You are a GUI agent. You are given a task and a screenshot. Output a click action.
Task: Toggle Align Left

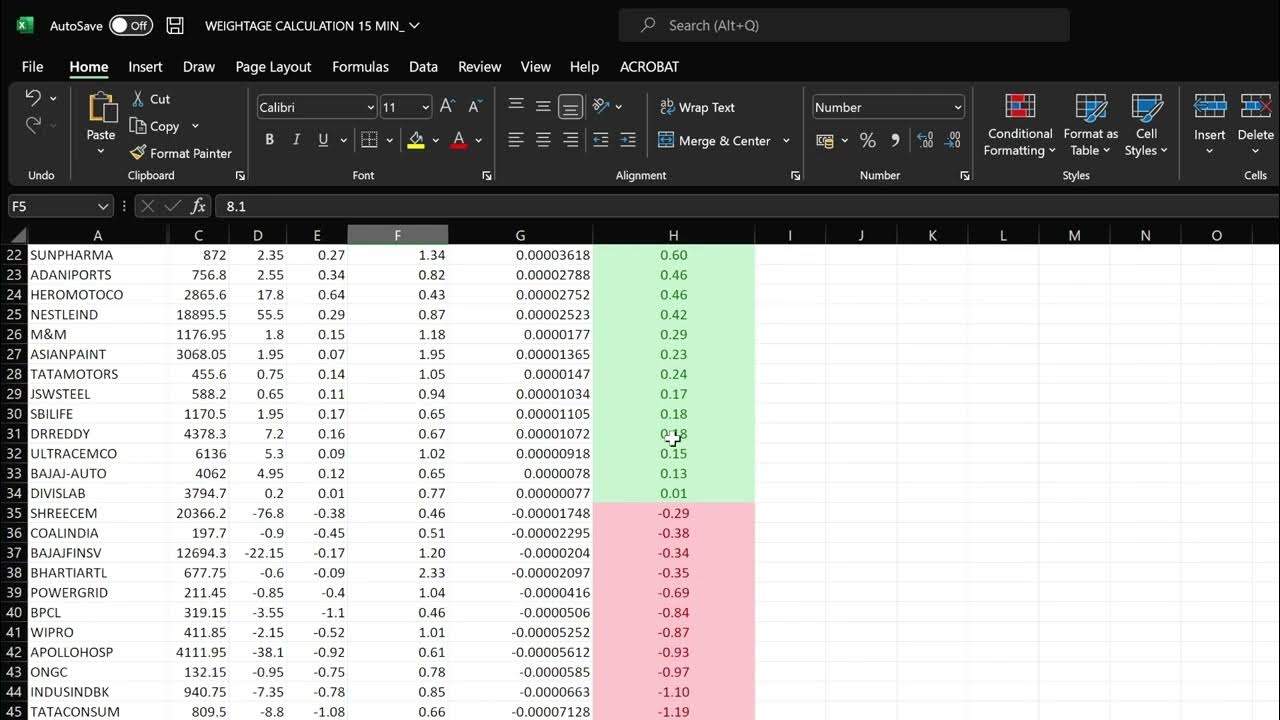pos(516,140)
